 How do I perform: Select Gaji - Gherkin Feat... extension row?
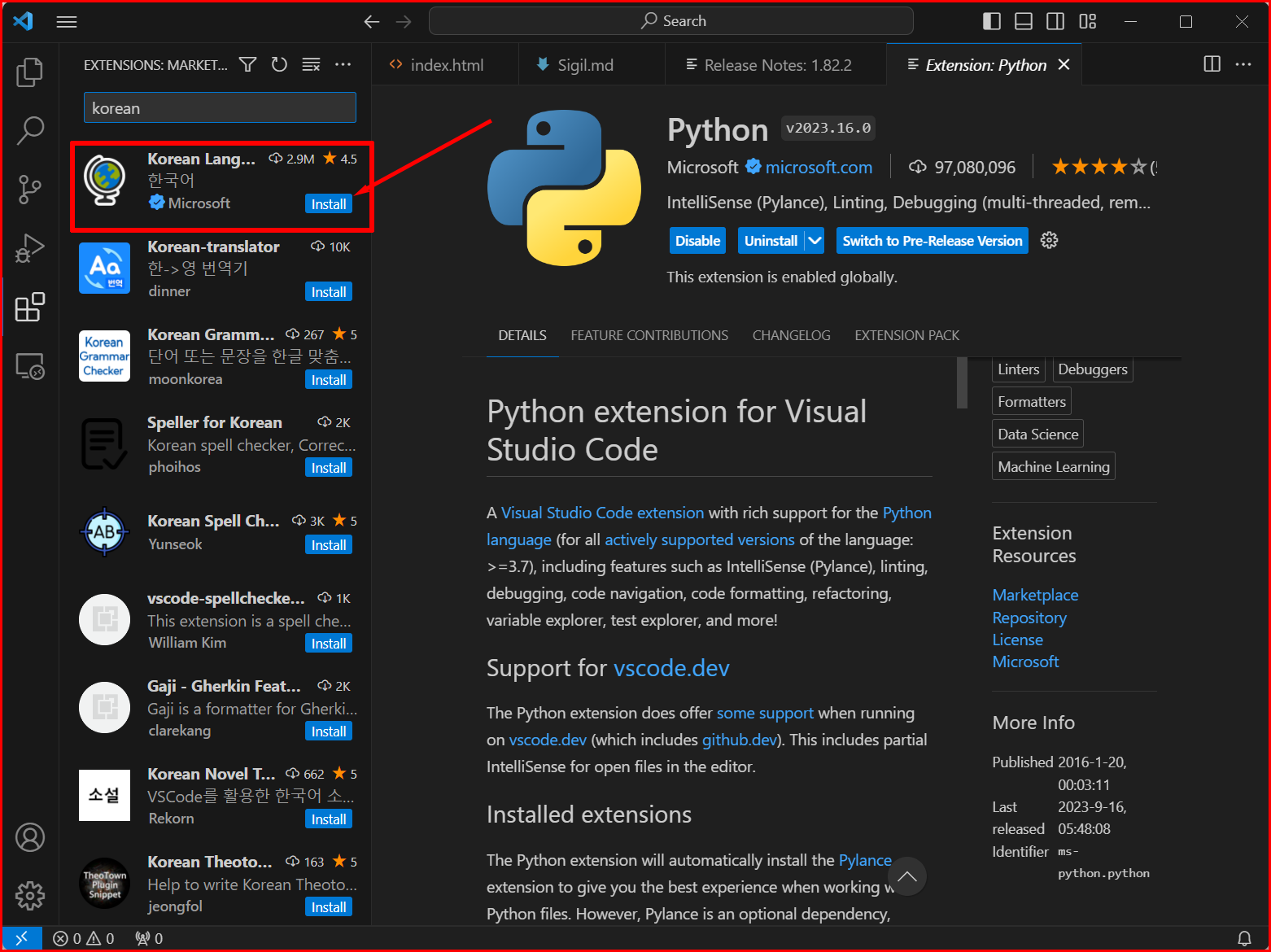pos(216,707)
